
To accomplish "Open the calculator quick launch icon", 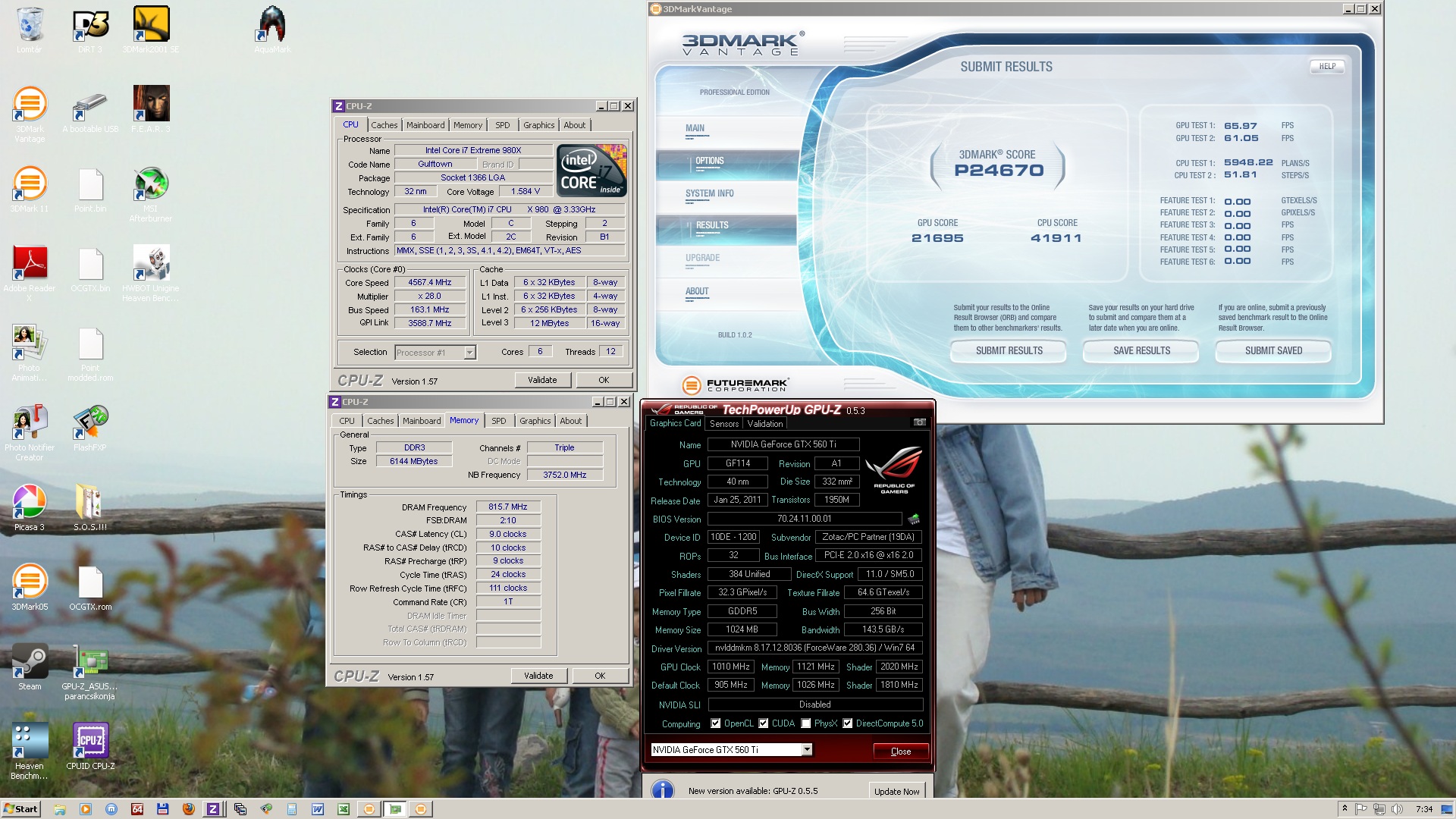I will (x=292, y=809).
